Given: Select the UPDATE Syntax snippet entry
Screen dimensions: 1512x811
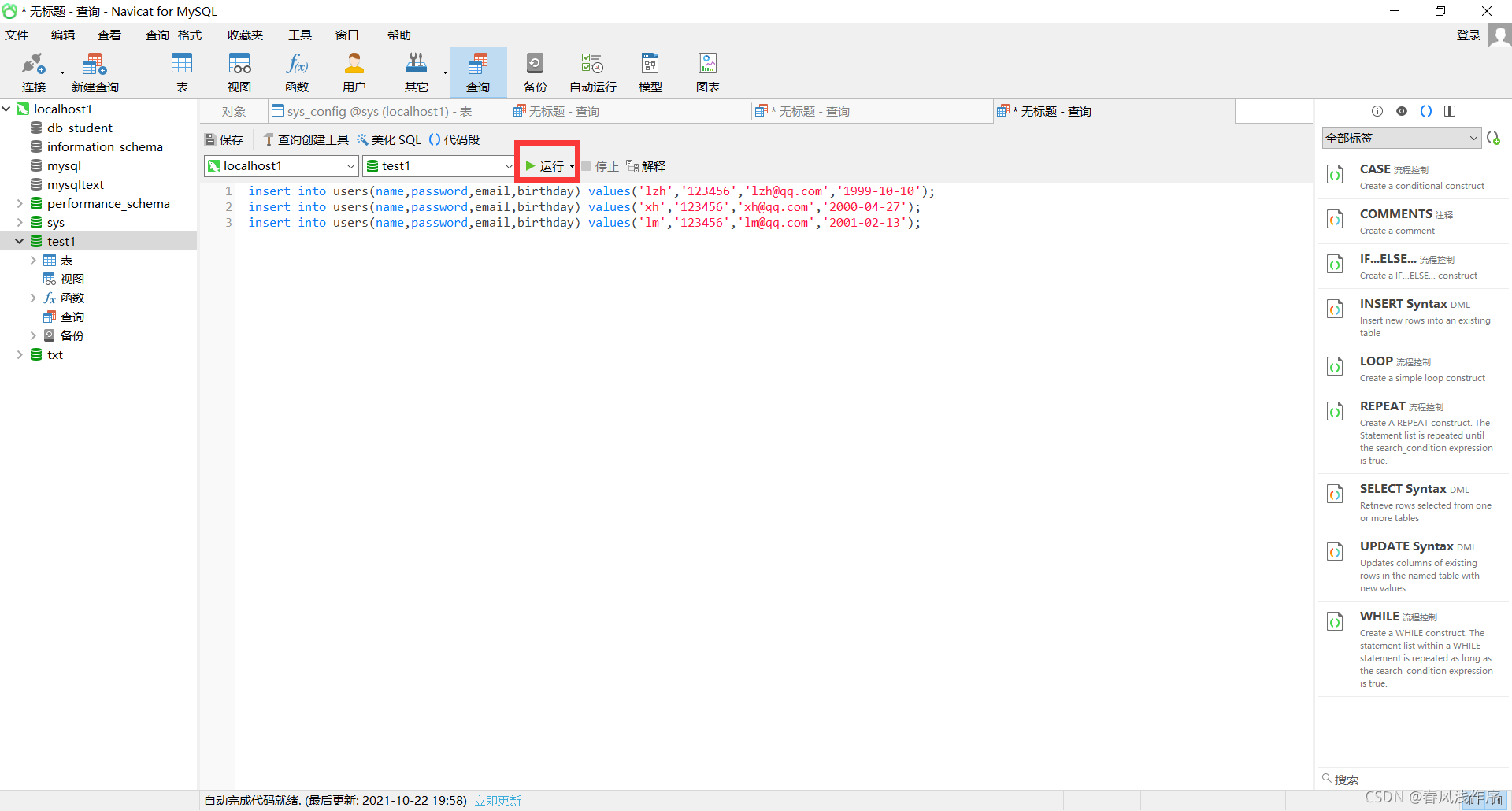Looking at the screenshot, I should [x=1414, y=565].
